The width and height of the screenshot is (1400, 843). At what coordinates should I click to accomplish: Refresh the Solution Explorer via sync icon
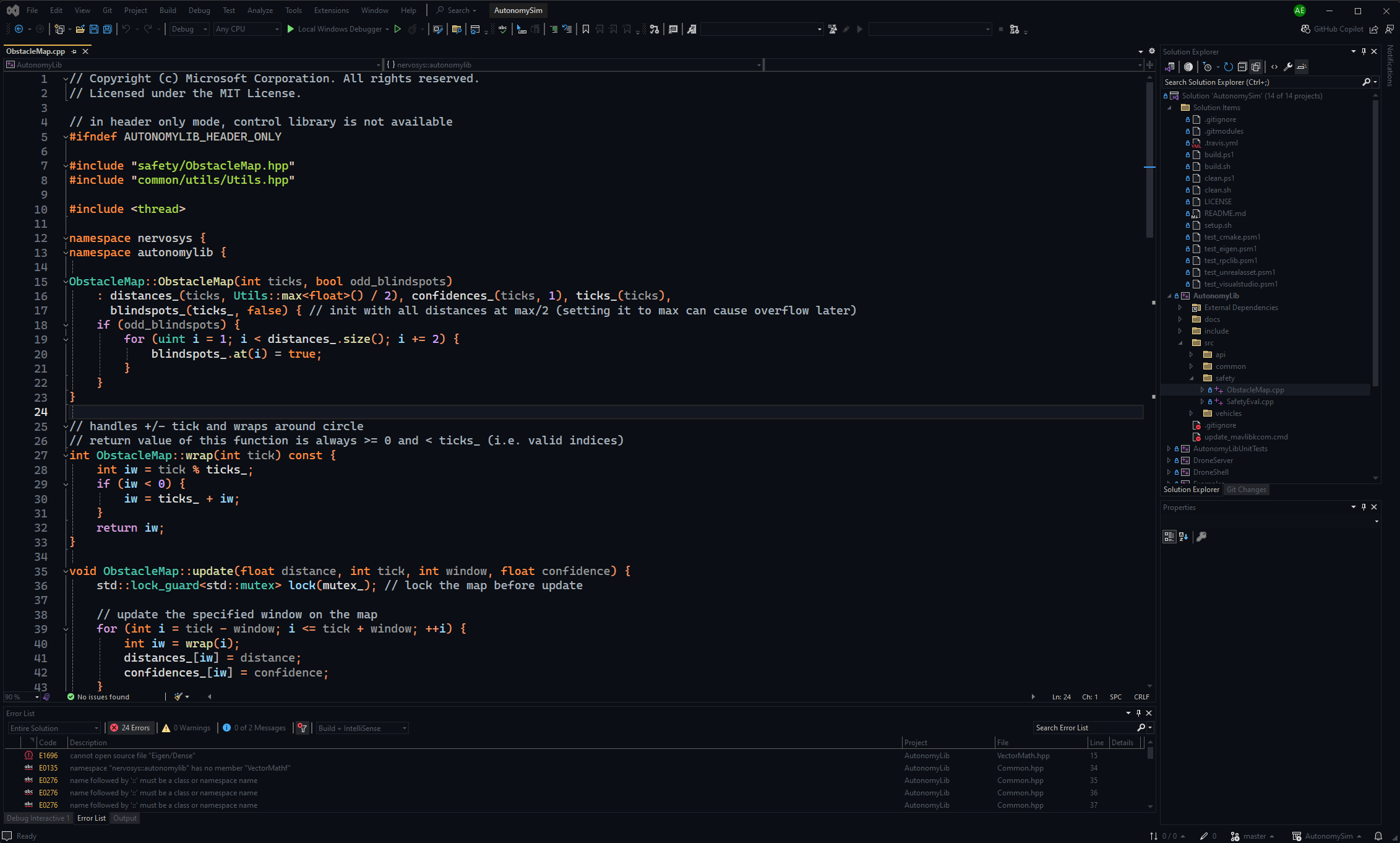[1229, 67]
